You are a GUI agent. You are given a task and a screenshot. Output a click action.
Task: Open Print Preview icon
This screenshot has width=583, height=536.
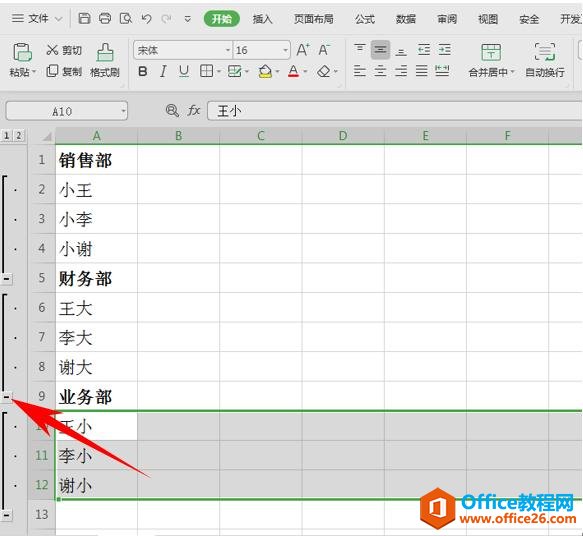[x=126, y=18]
